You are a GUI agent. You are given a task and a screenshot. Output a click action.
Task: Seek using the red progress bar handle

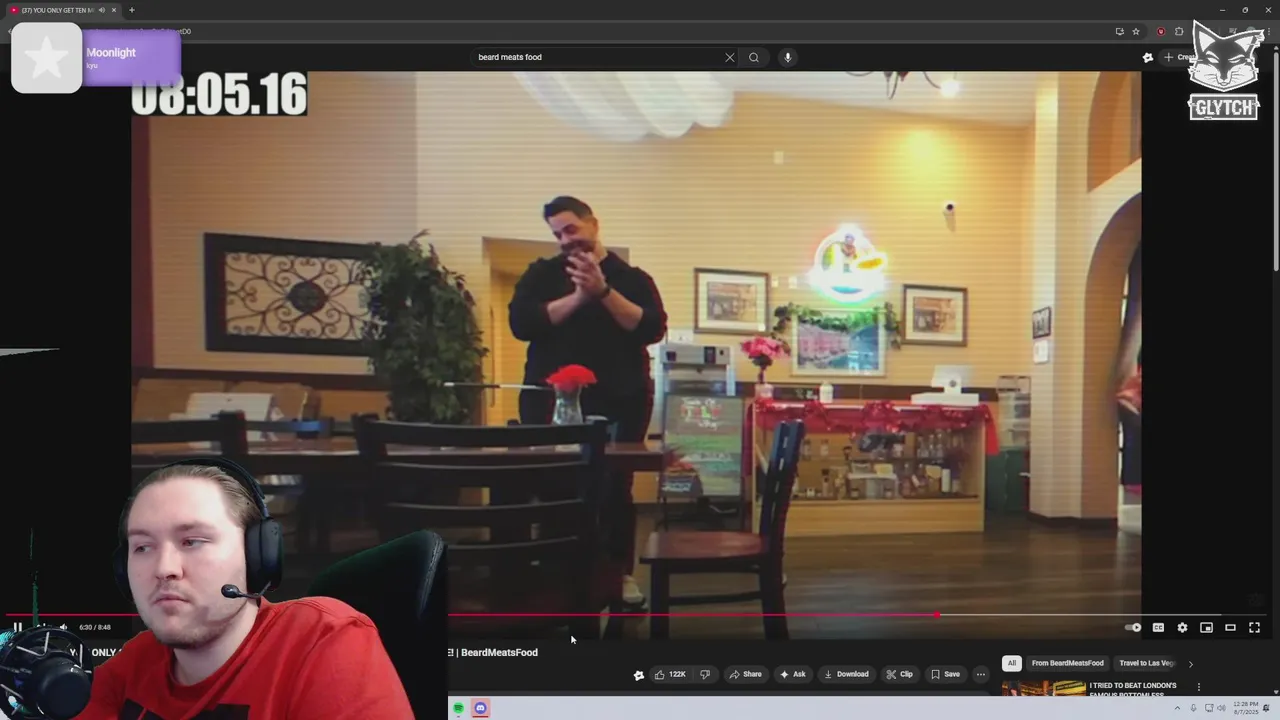[937, 616]
